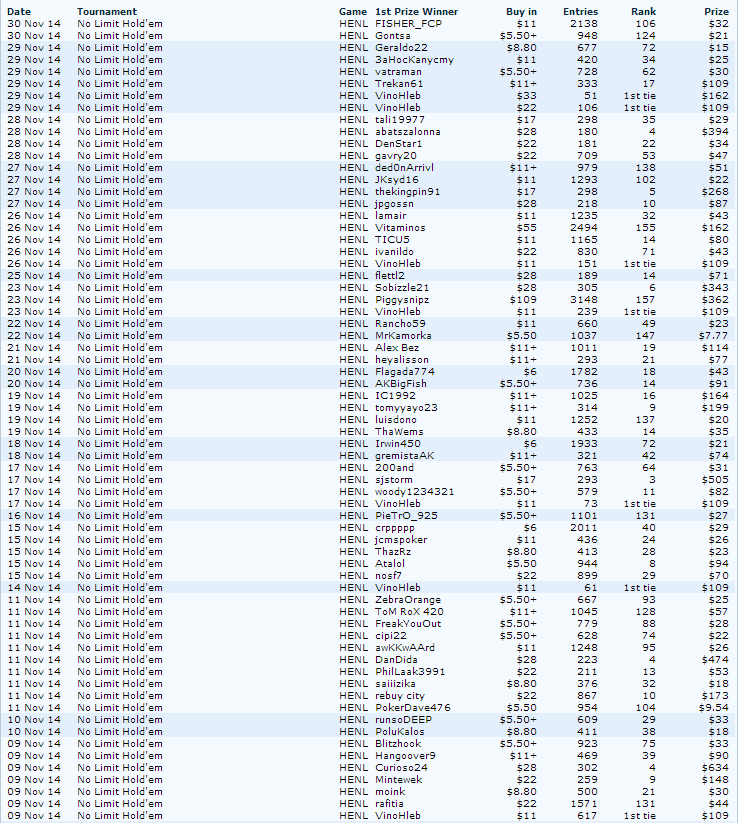Select winner name PokerDave476
This screenshot has width=747, height=823.
tap(413, 708)
